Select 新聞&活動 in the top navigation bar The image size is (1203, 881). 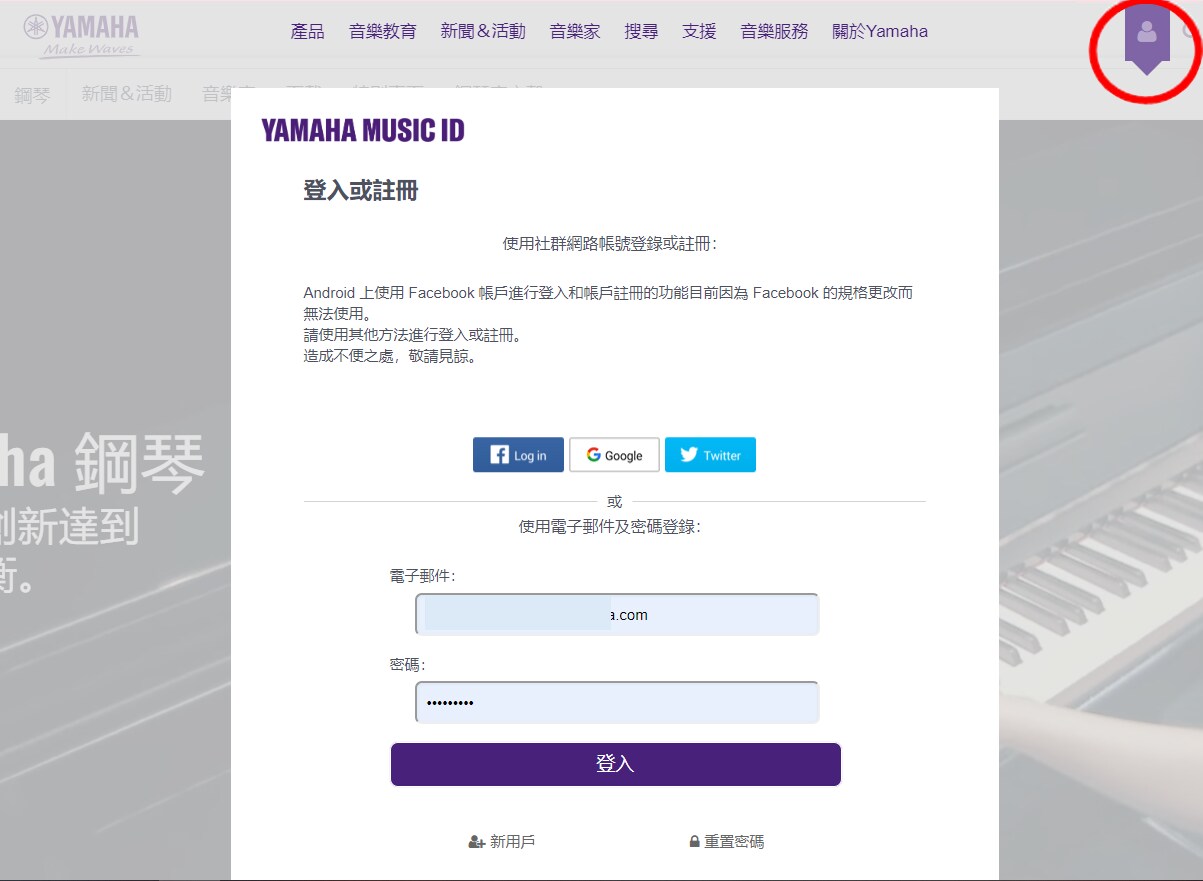click(482, 31)
